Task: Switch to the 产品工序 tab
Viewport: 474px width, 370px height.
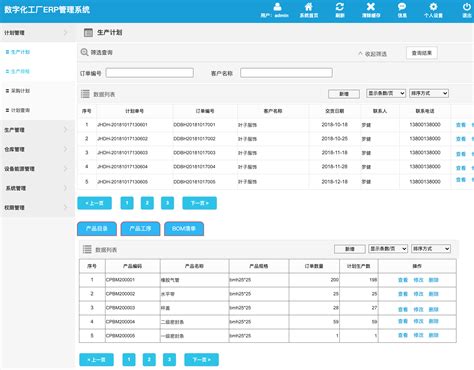Action: pyautogui.click(x=140, y=229)
